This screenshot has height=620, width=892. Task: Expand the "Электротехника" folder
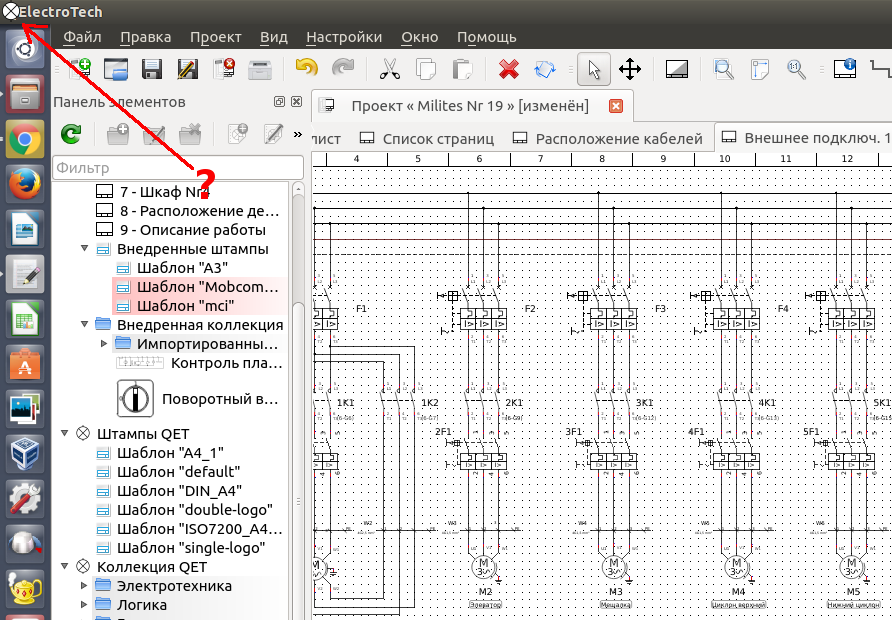click(x=84, y=586)
